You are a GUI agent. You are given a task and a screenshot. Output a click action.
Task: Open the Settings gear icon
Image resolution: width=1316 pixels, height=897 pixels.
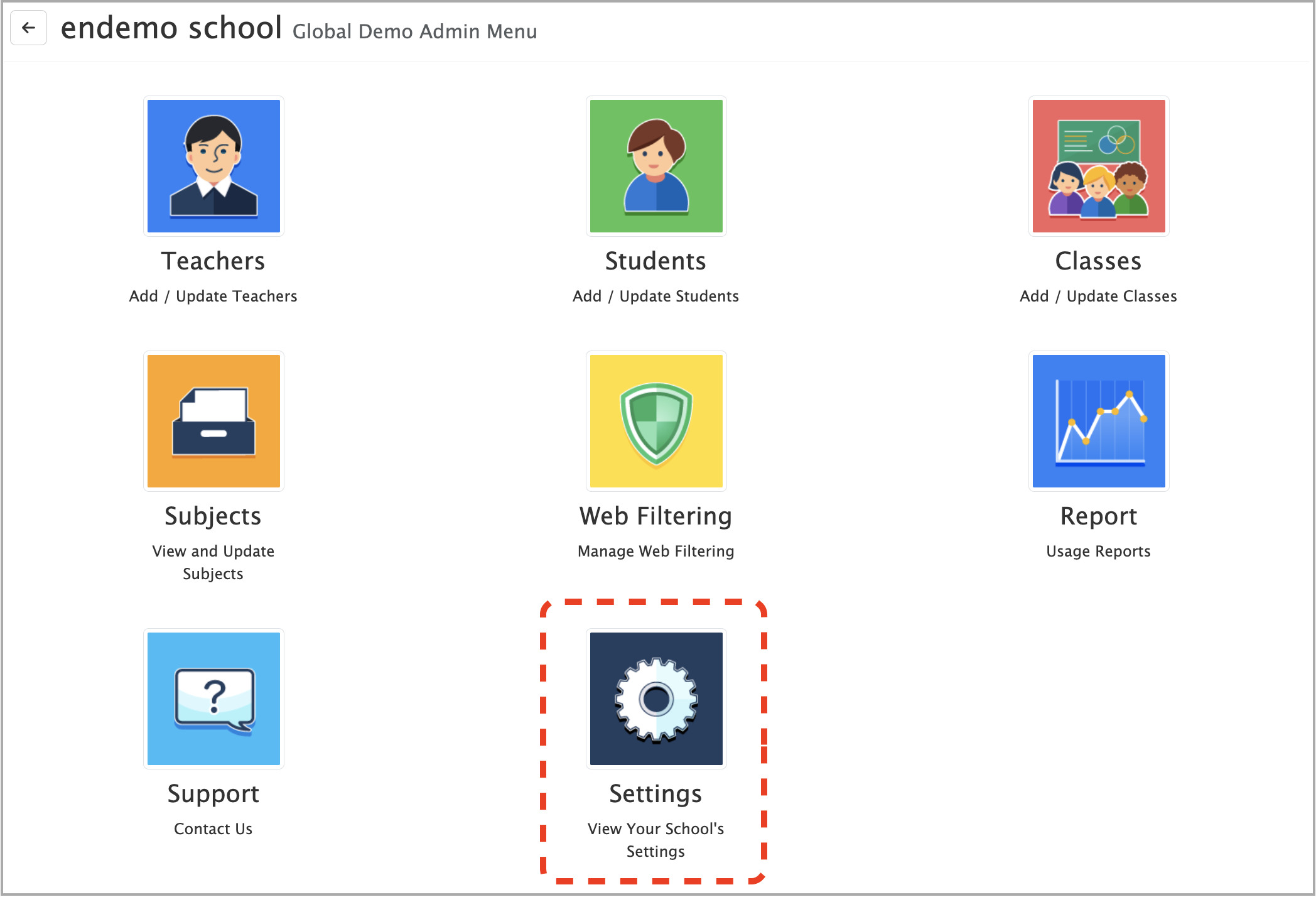[656, 699]
